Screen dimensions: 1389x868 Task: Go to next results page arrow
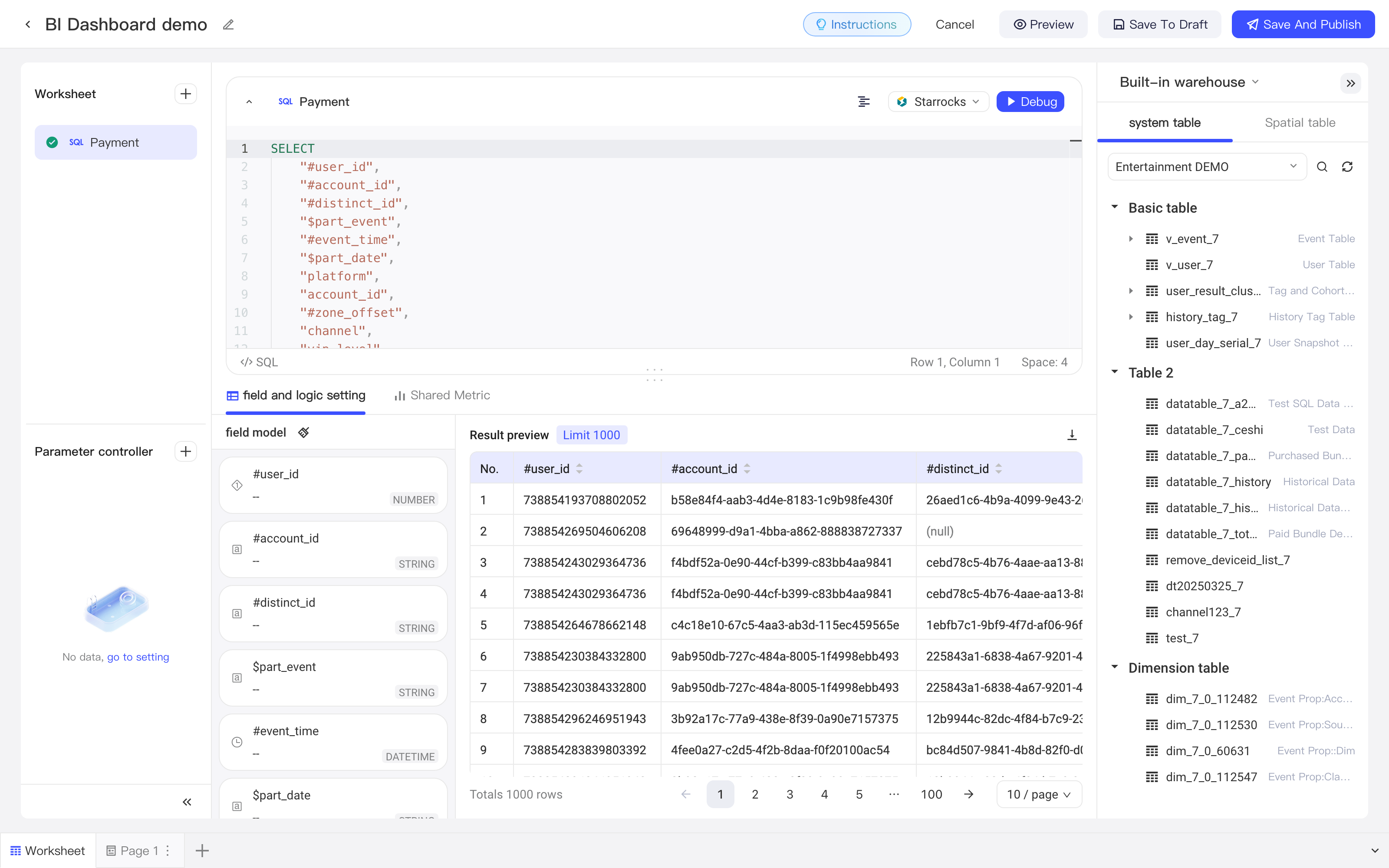coord(969,794)
